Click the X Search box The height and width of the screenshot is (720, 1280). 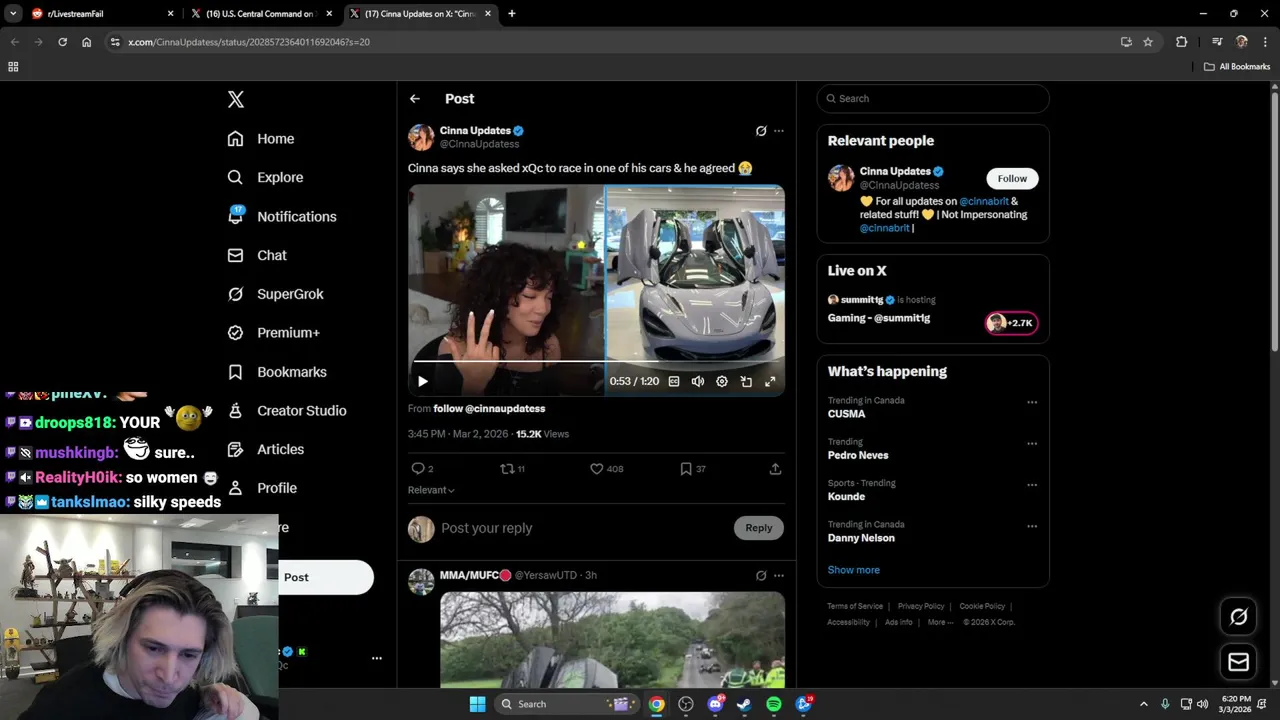point(933,99)
